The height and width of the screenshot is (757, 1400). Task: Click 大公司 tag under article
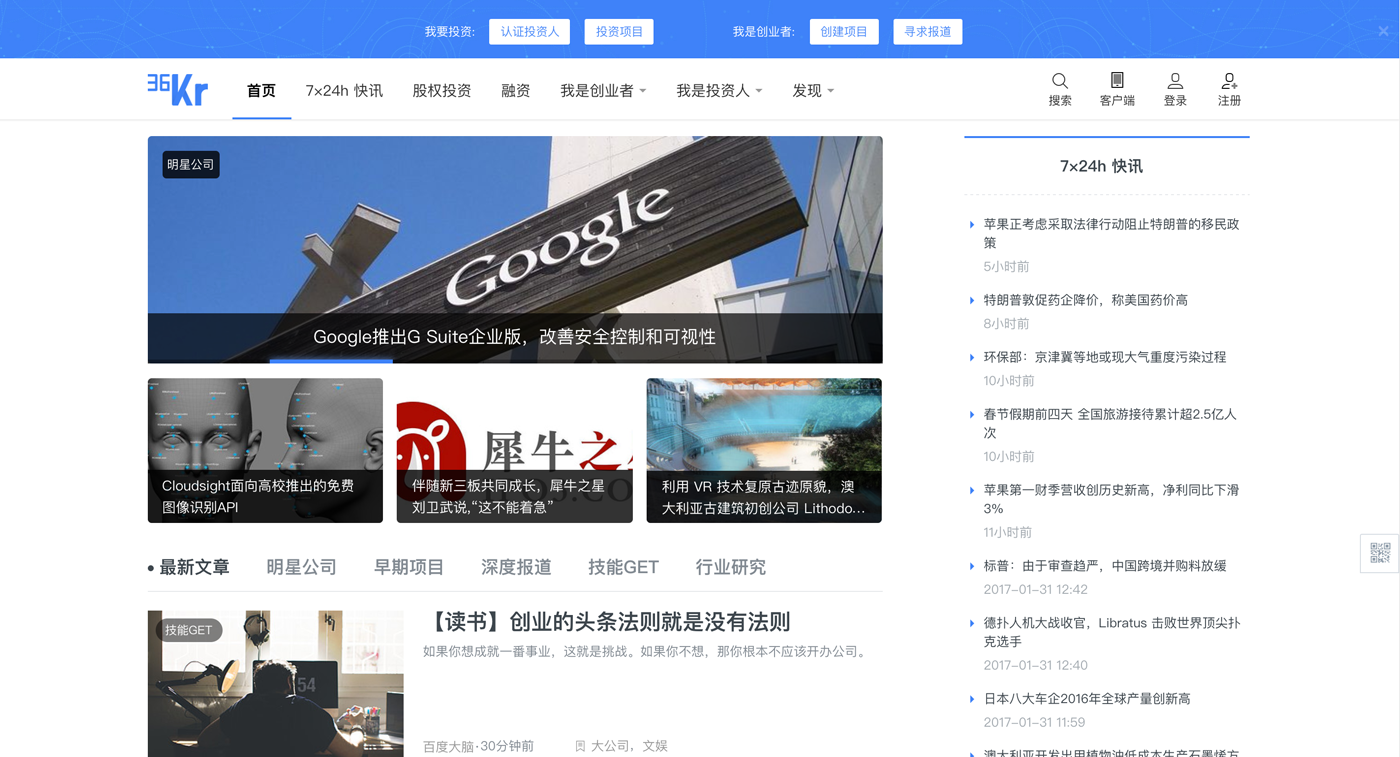[610, 746]
